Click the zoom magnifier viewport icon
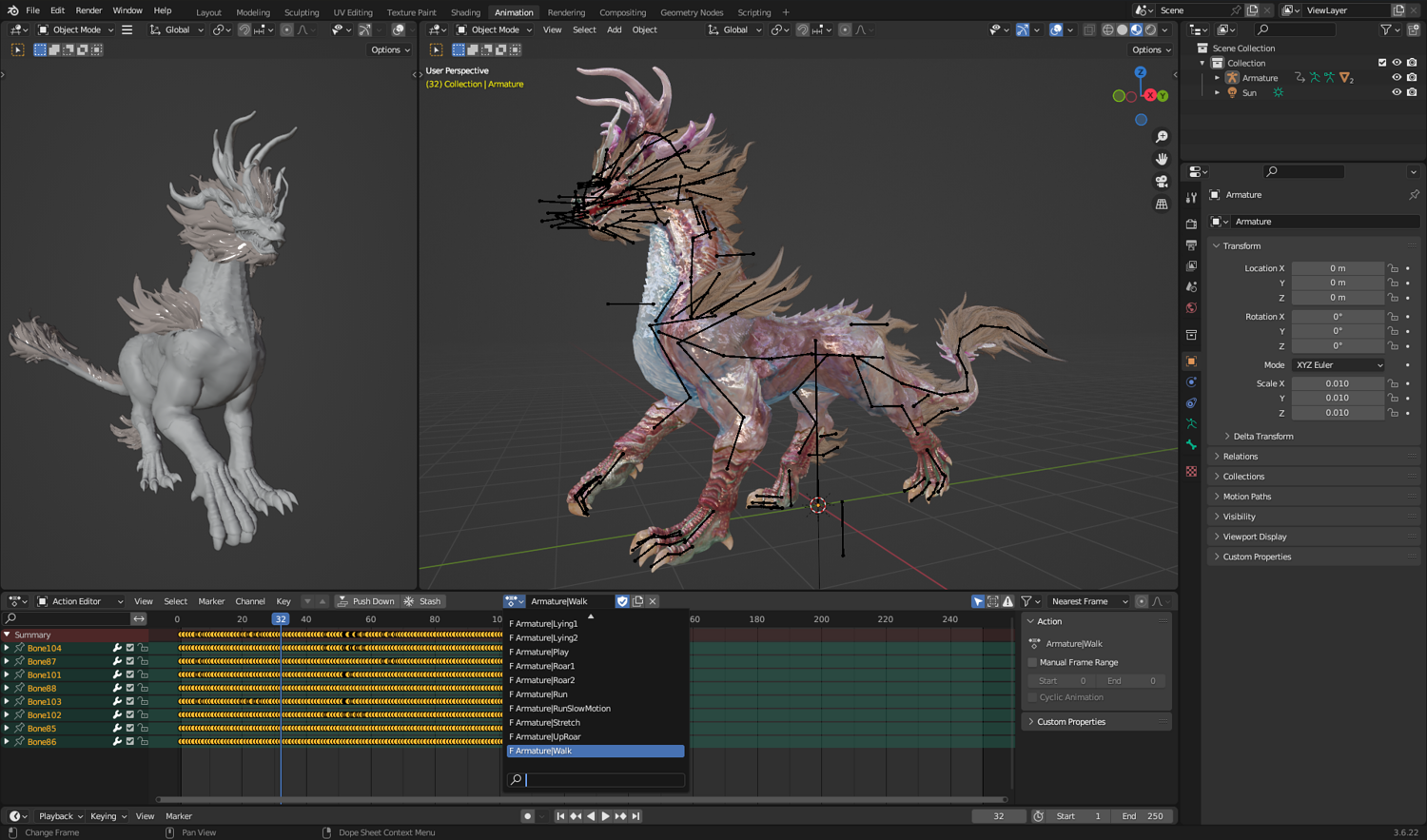The height and width of the screenshot is (840, 1427). [1162, 137]
